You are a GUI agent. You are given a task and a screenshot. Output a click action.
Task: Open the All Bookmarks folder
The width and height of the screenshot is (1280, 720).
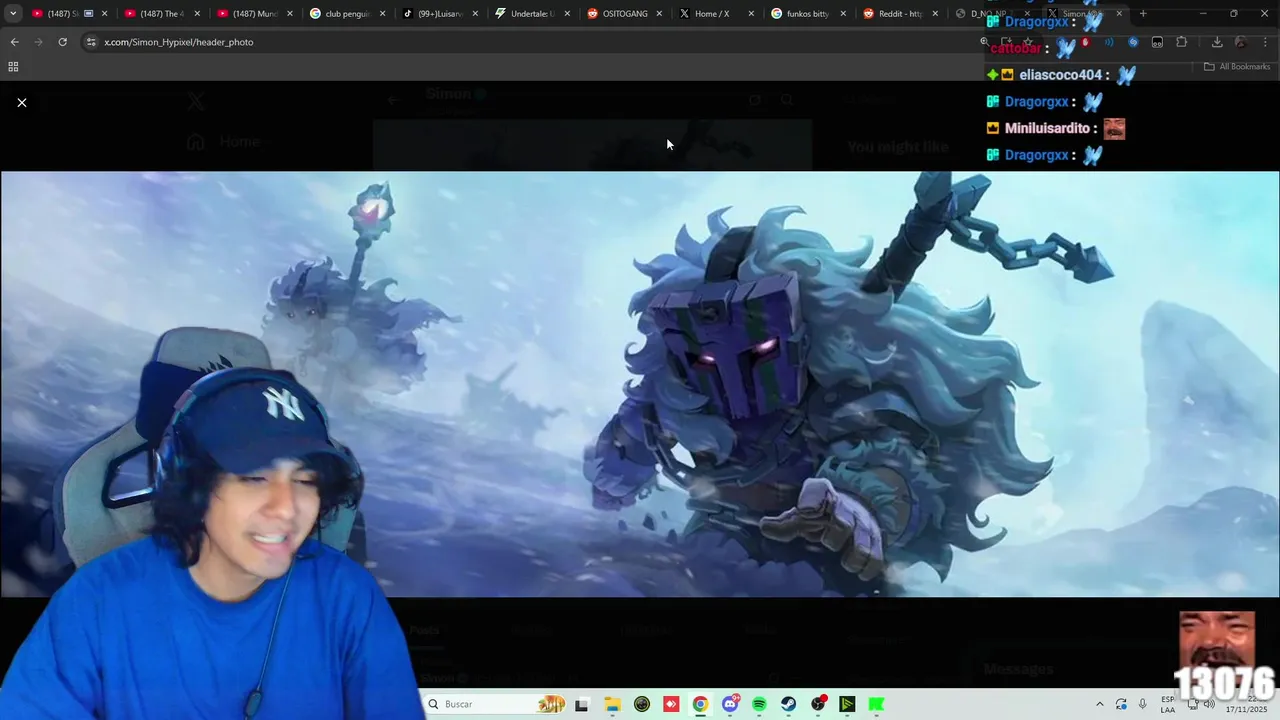(1237, 66)
